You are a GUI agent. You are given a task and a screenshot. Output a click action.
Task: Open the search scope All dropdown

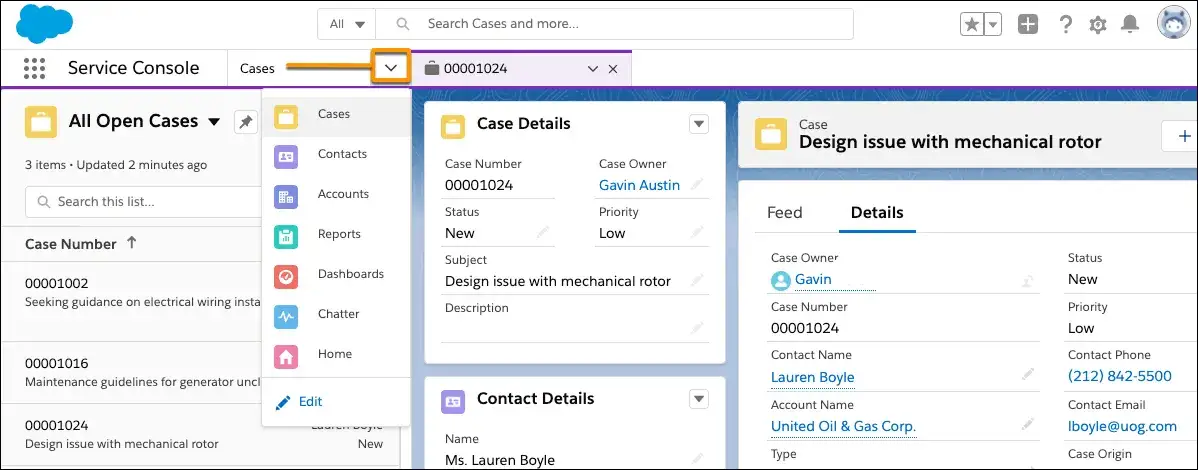[347, 24]
